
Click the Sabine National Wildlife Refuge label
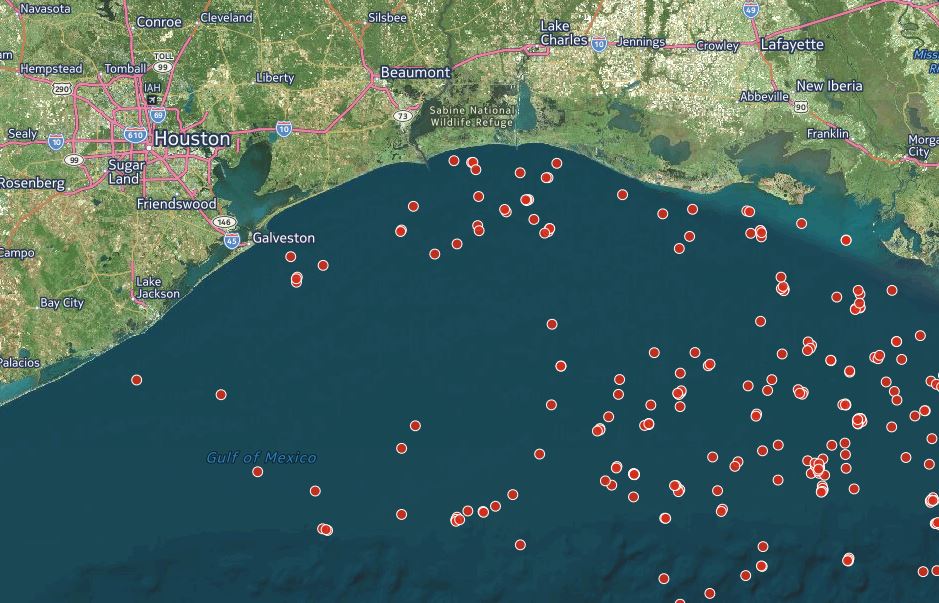(x=472, y=116)
